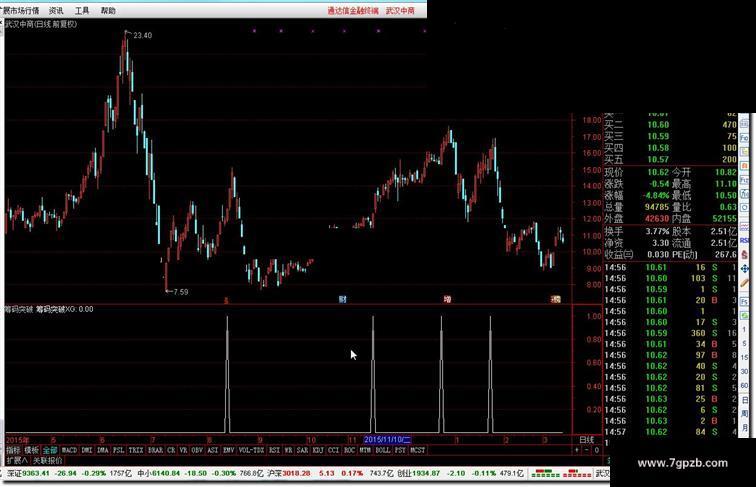Switch to KDJ indicator
Image resolution: width=756 pixels, height=487 pixels.
coord(318,450)
